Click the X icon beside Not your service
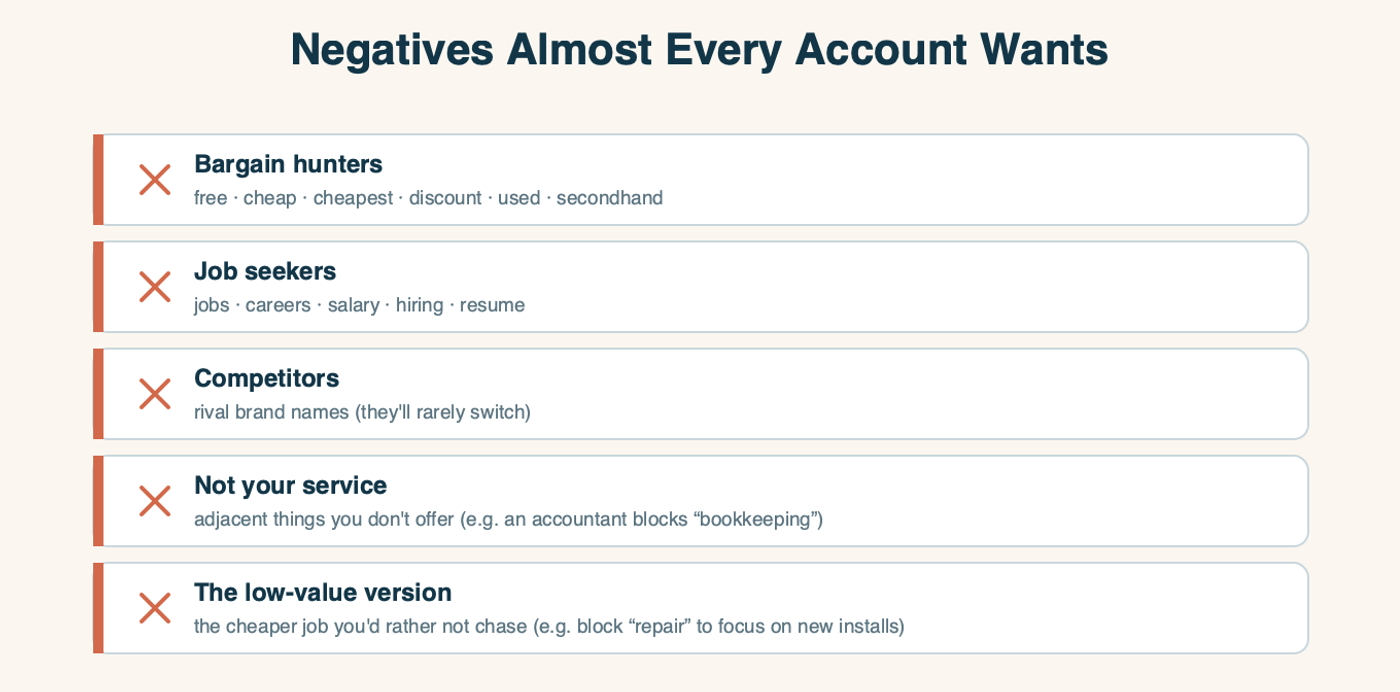Viewport: 1400px width, 692px height. 155,501
